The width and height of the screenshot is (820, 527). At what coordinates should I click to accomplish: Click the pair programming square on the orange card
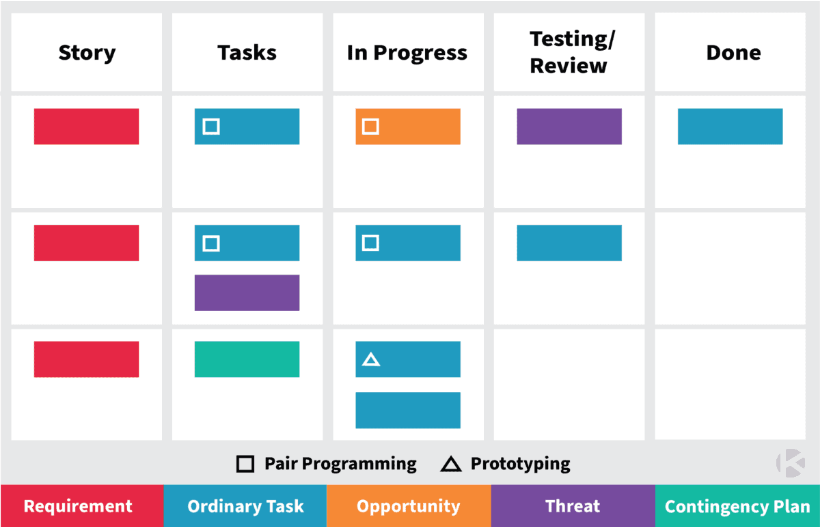point(370,127)
